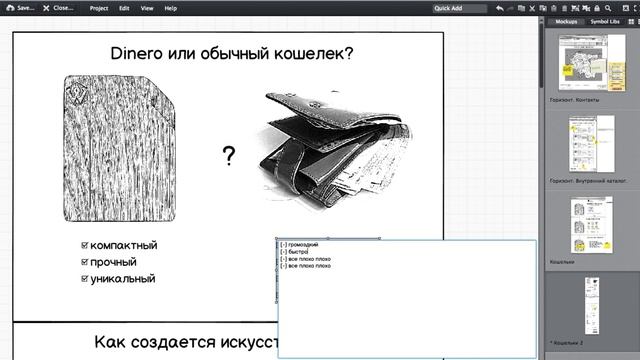Click the Duplicate selection toolbar icon
640x360 pixels.
[521, 8]
